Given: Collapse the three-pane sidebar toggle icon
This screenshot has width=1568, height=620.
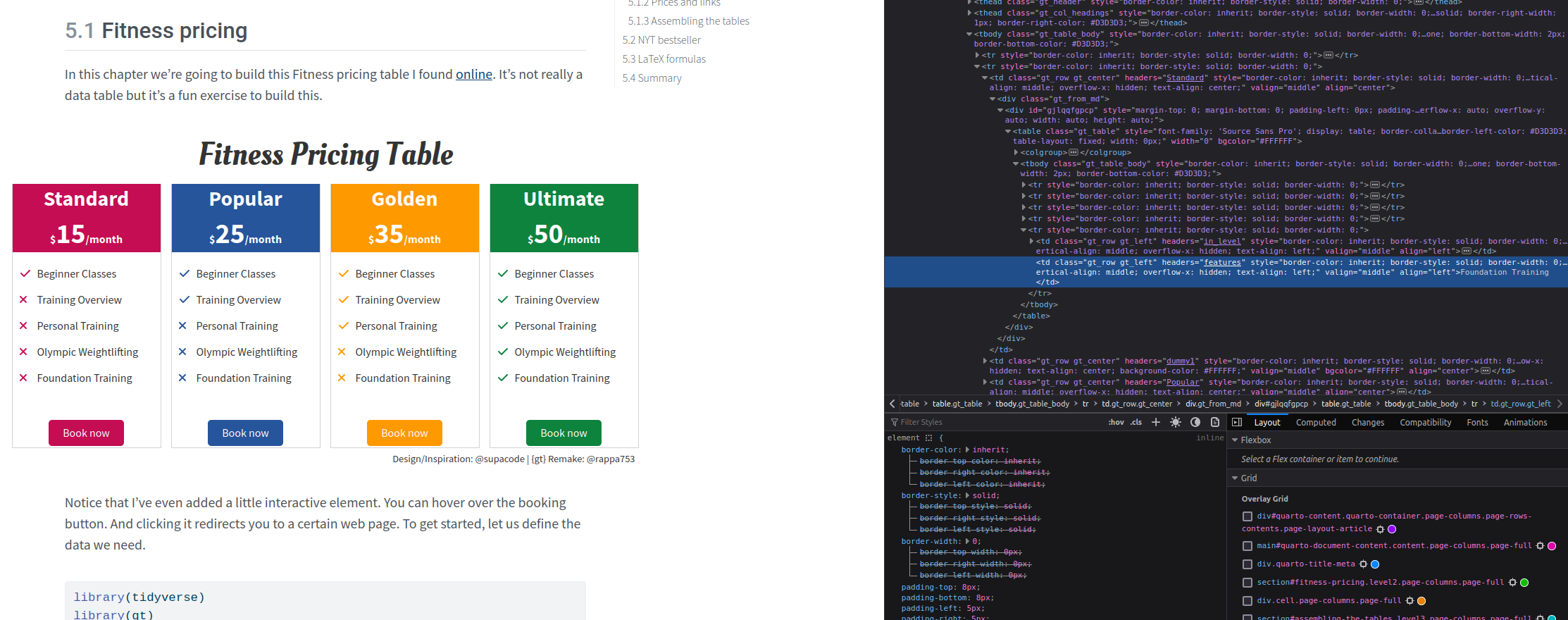Looking at the screenshot, I should coord(1237,422).
